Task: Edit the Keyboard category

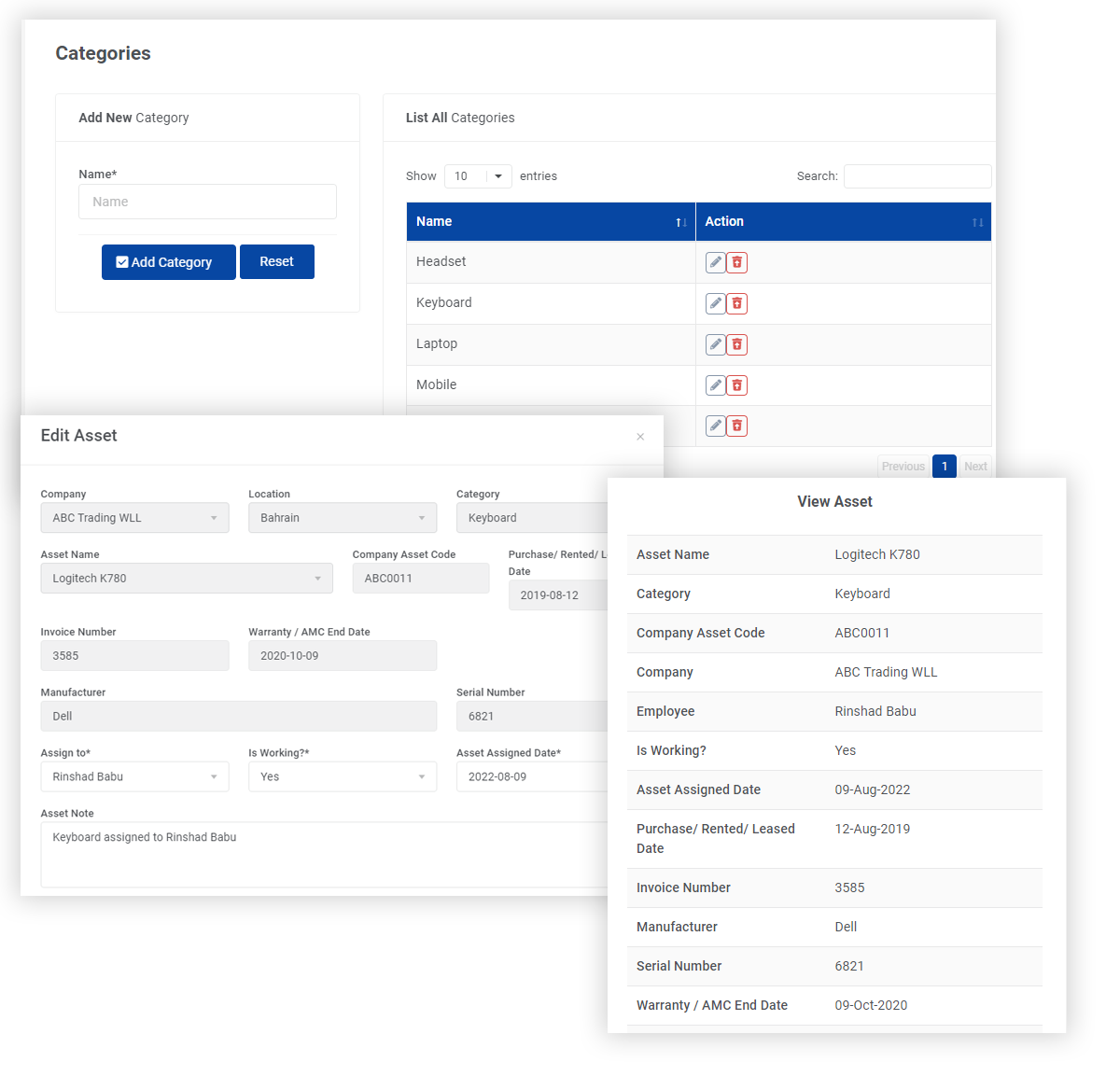Action: (x=715, y=303)
